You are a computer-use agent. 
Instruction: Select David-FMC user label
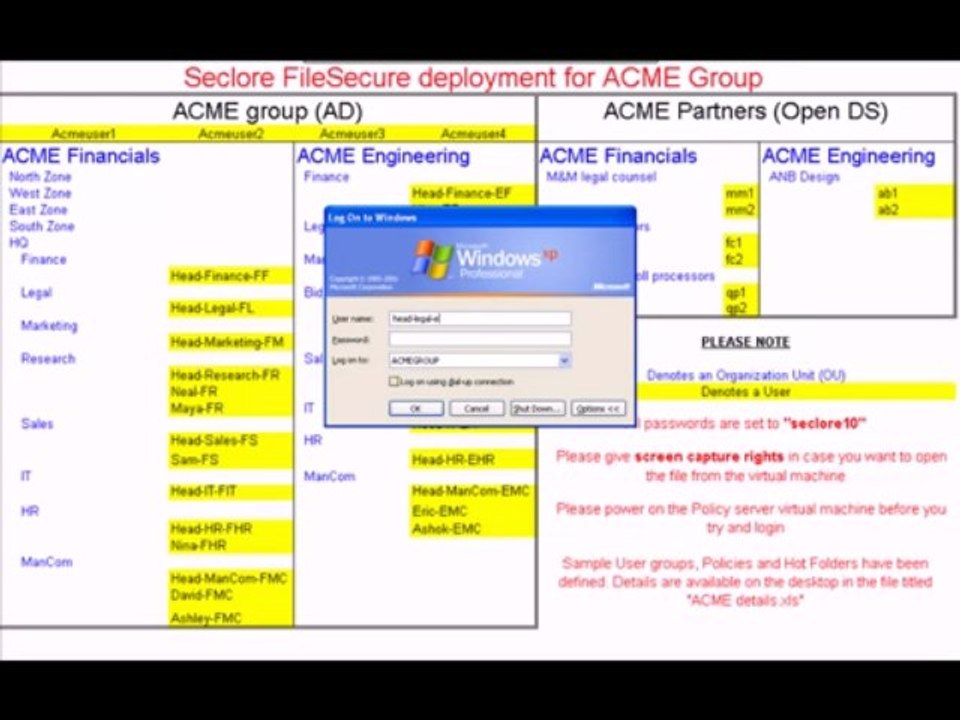(201, 594)
